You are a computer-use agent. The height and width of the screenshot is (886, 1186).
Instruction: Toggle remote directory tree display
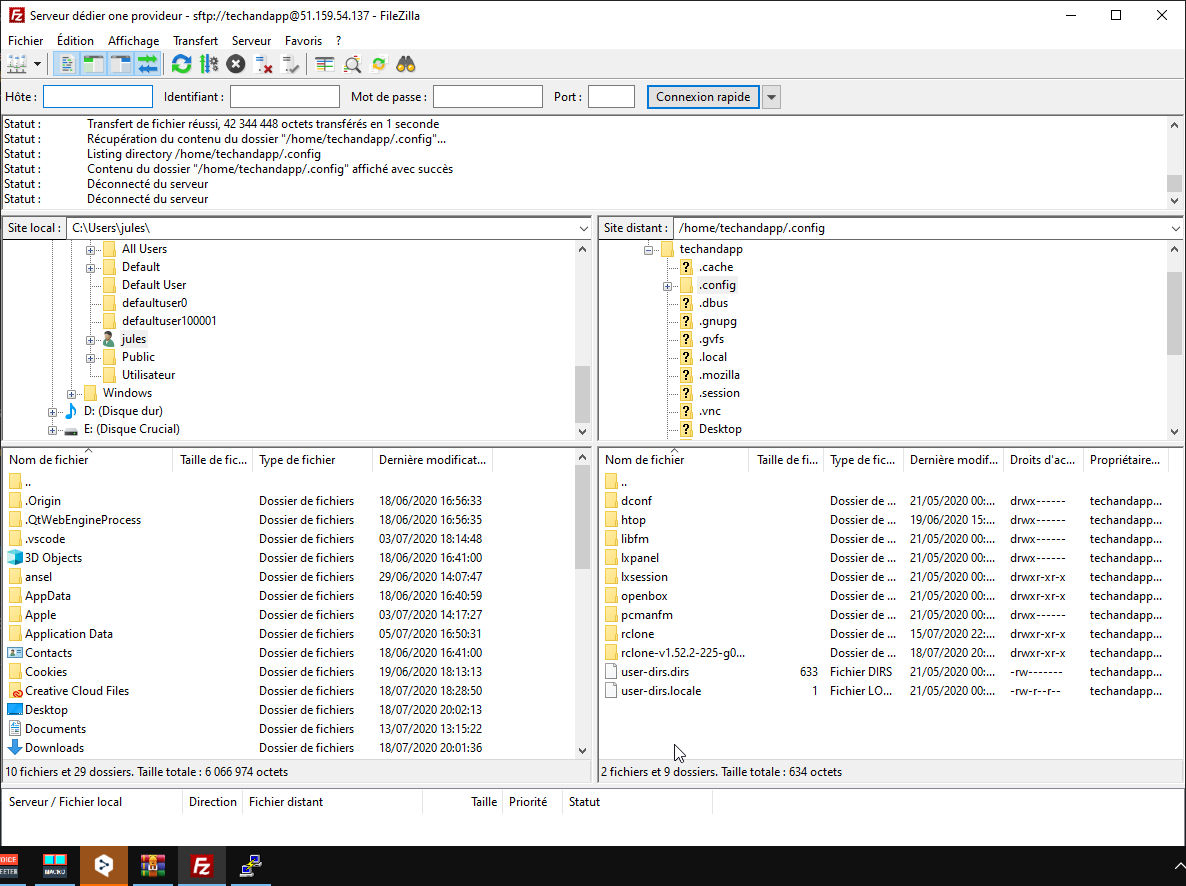[x=120, y=64]
